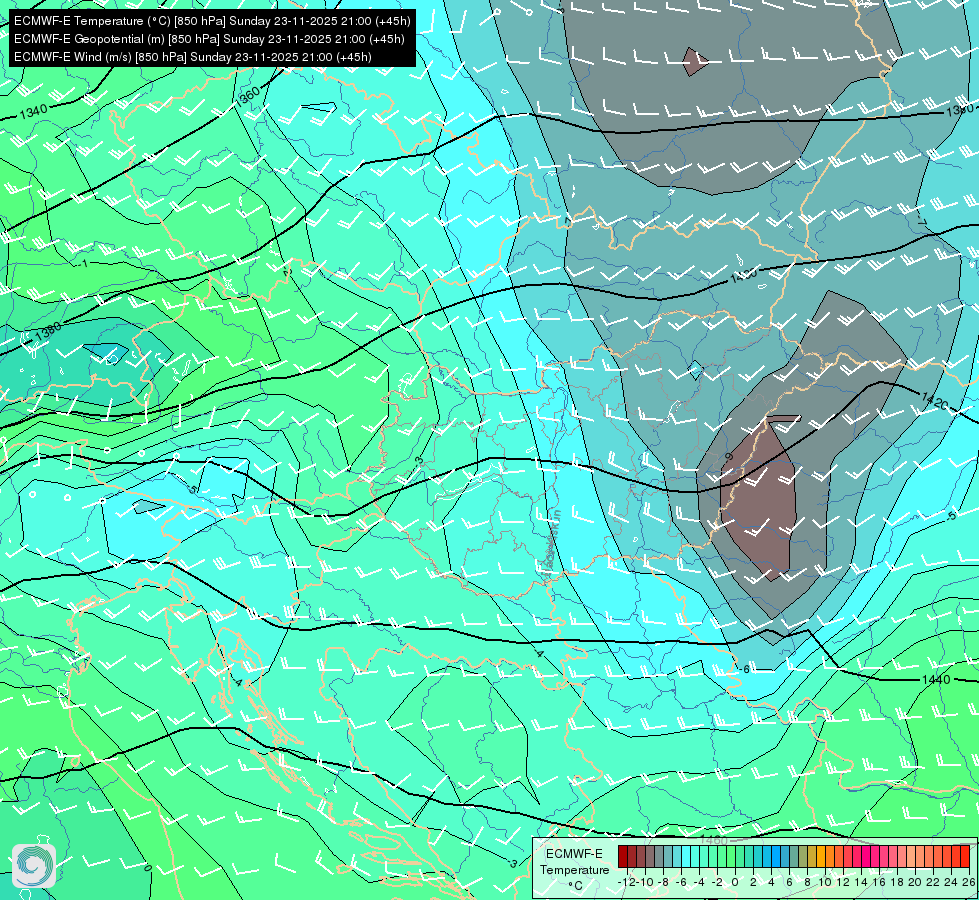Click the legend title ECMWF-E Temperature °C
The width and height of the screenshot is (979, 900).
click(574, 869)
